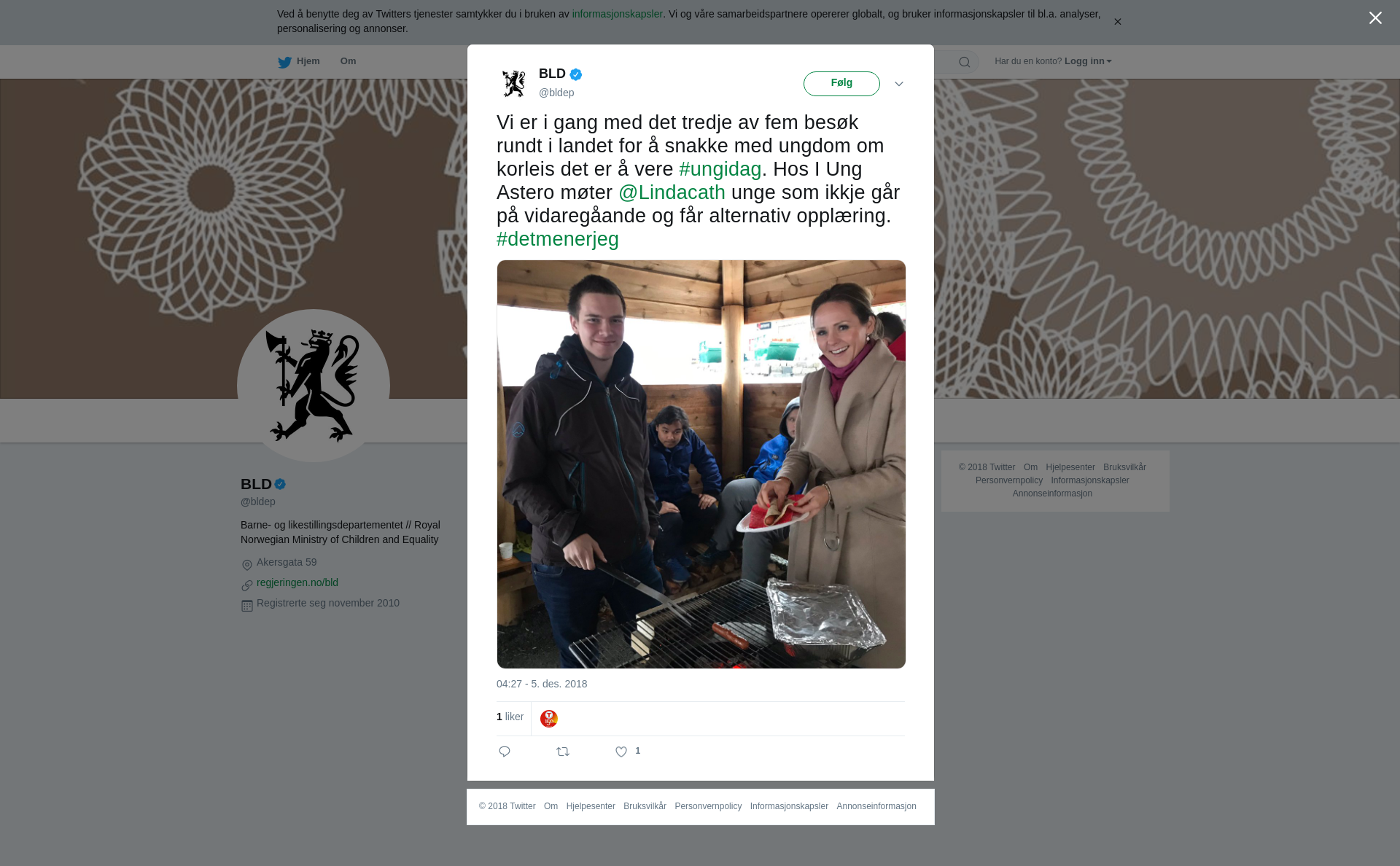Click the Twitter bird Hjem icon
Screen dimensions: 1400x866
pyautogui.click(x=284, y=62)
